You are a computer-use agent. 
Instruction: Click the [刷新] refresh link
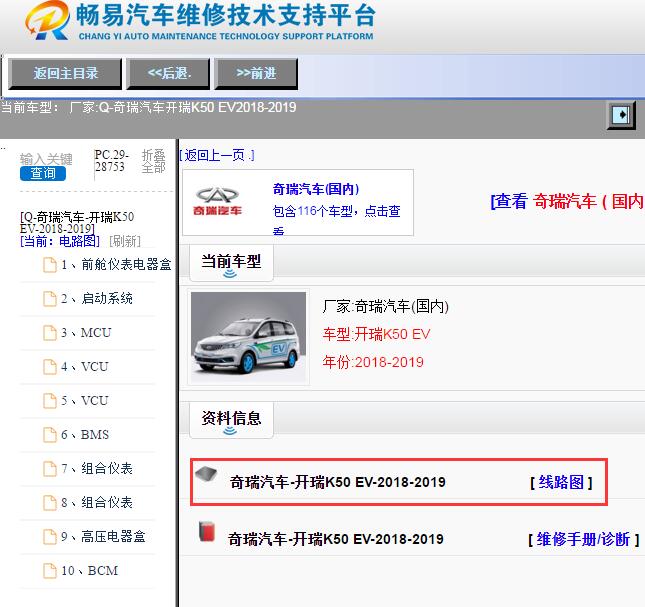[x=125, y=241]
